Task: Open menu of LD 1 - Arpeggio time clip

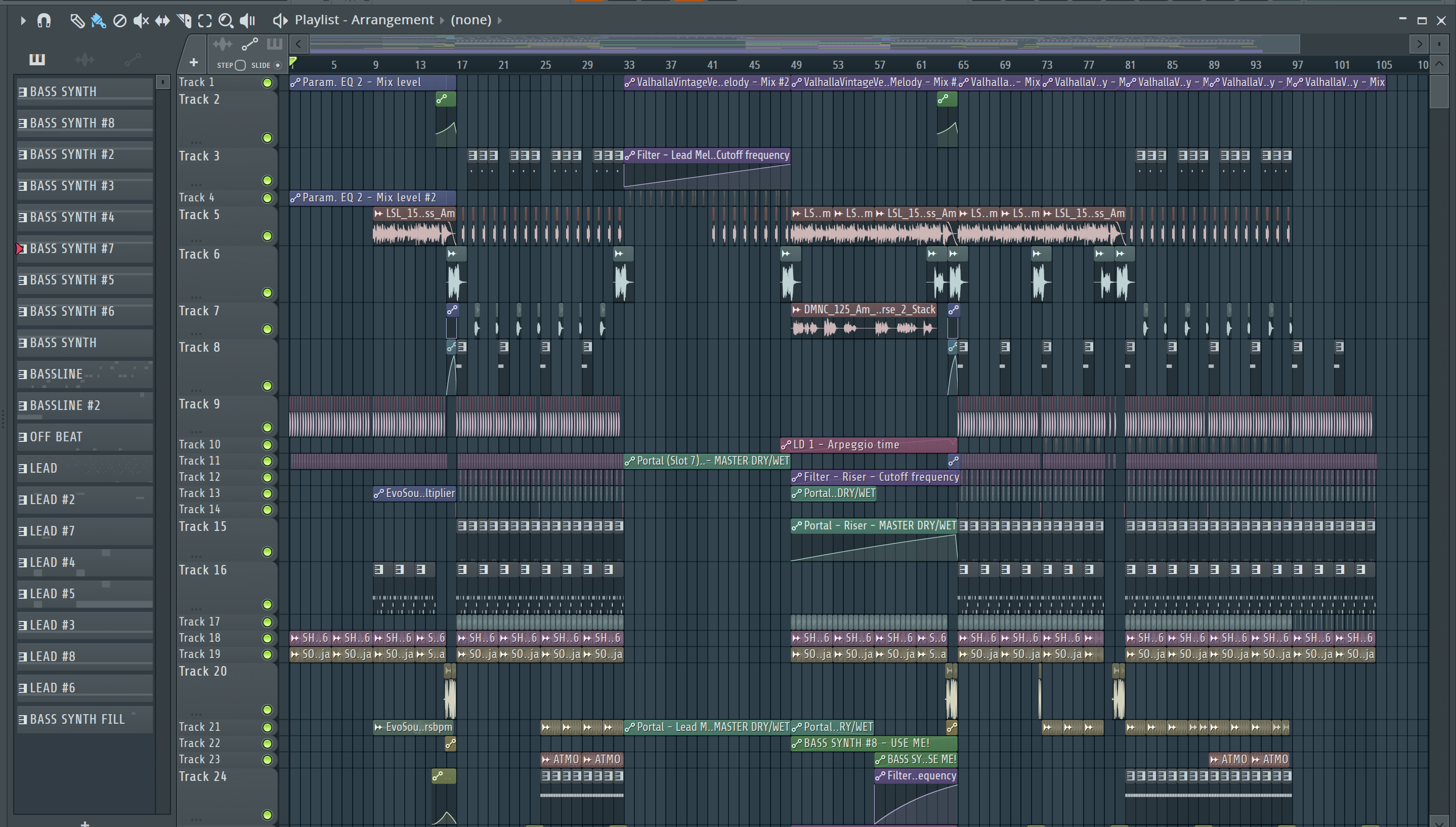Action: coord(786,445)
